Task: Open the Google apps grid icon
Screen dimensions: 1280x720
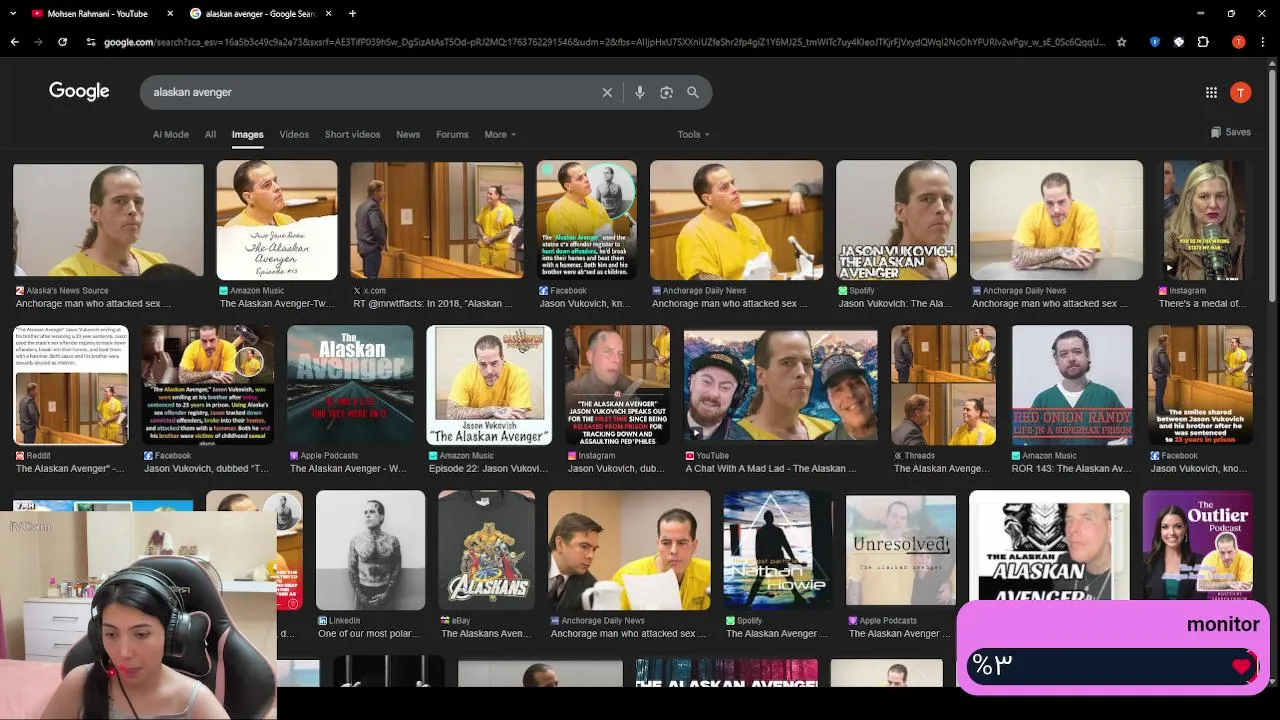Action: (x=1211, y=92)
